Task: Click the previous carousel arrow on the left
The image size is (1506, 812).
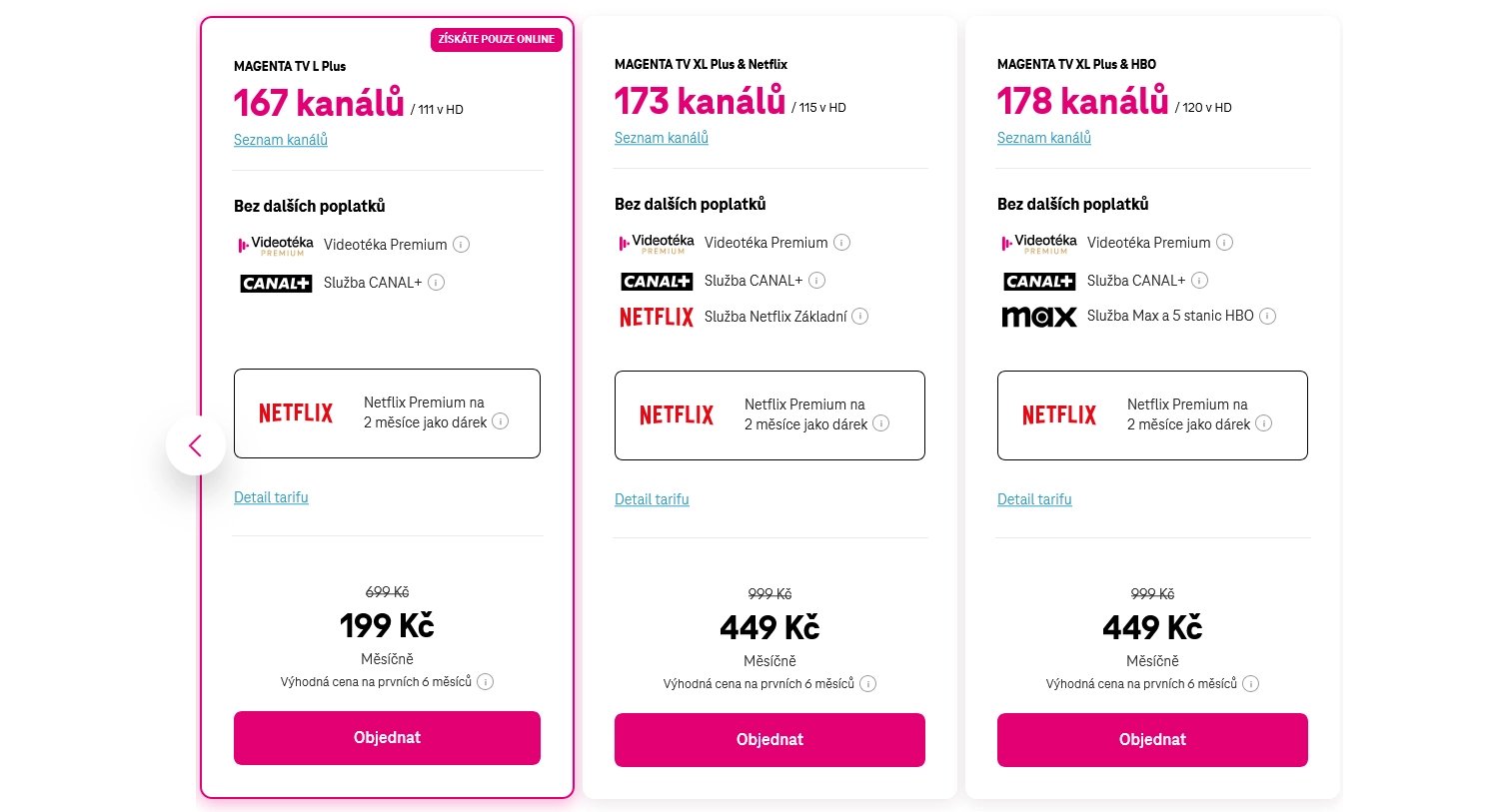Action: [195, 446]
